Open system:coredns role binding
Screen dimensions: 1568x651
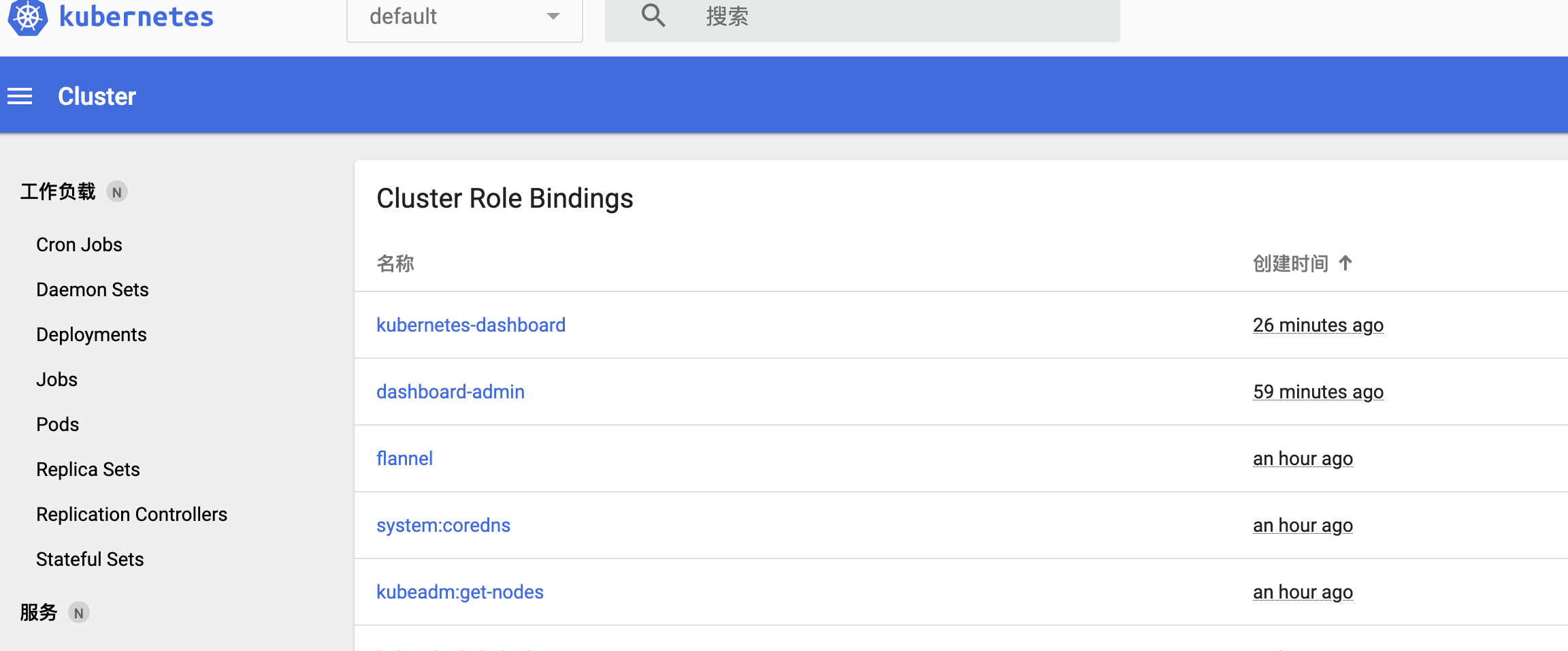click(443, 525)
